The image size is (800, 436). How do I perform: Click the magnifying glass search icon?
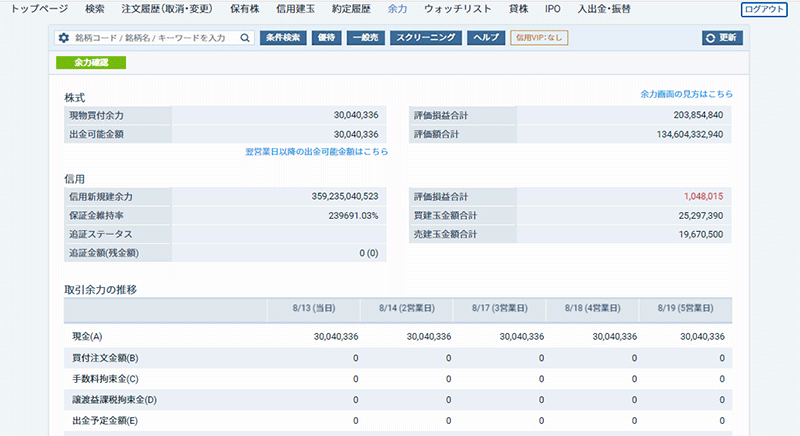click(246, 38)
